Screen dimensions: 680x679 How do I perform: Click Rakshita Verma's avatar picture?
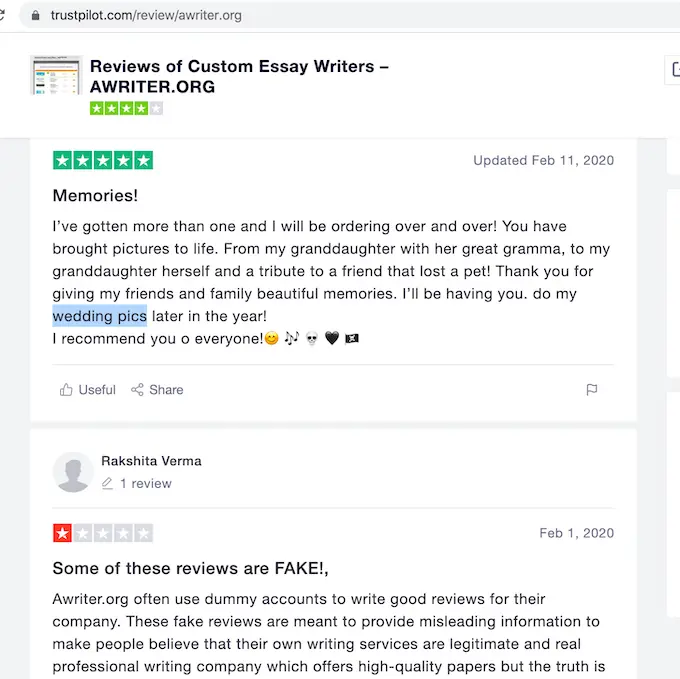(73, 472)
